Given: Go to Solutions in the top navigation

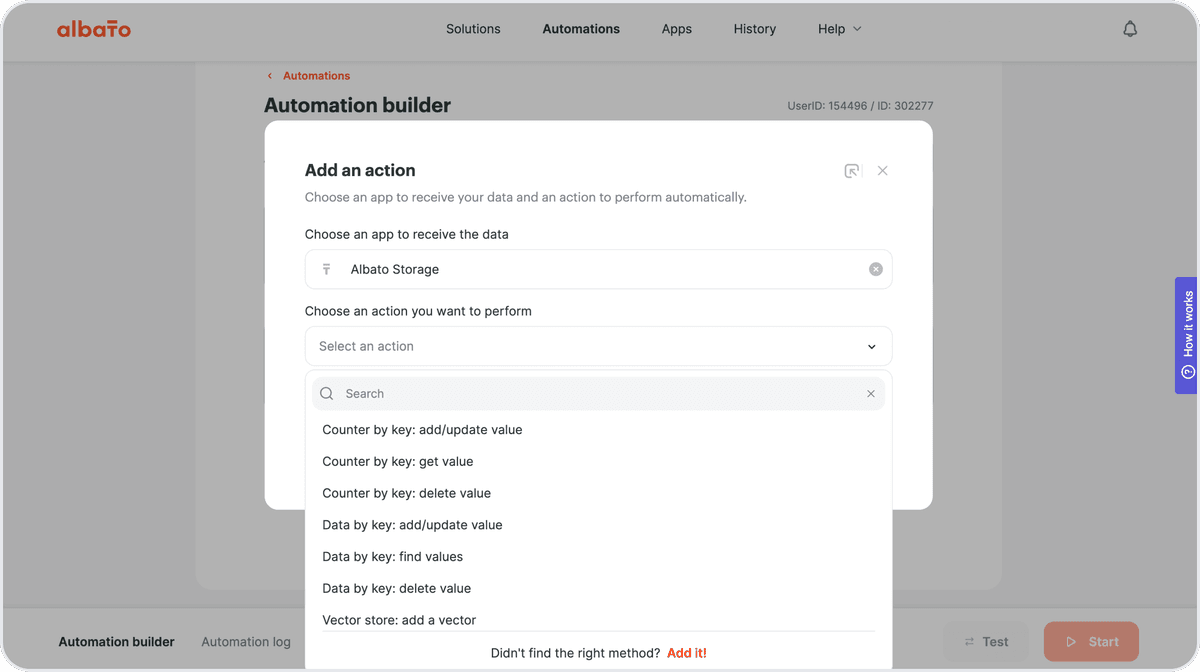Looking at the screenshot, I should tap(473, 29).
